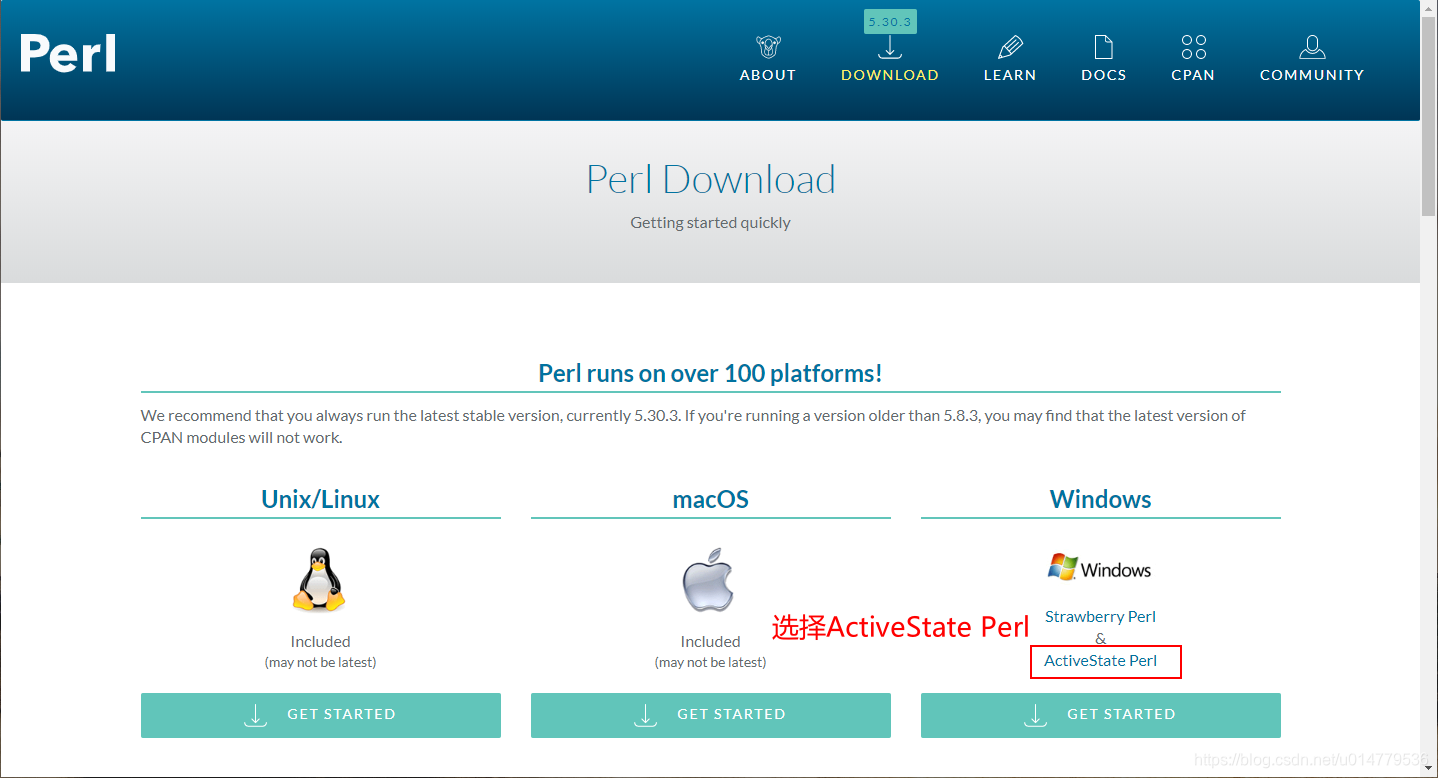Viewport: 1438px width, 778px height.
Task: Open the COMMUNITY navigation item
Action: [x=1312, y=75]
